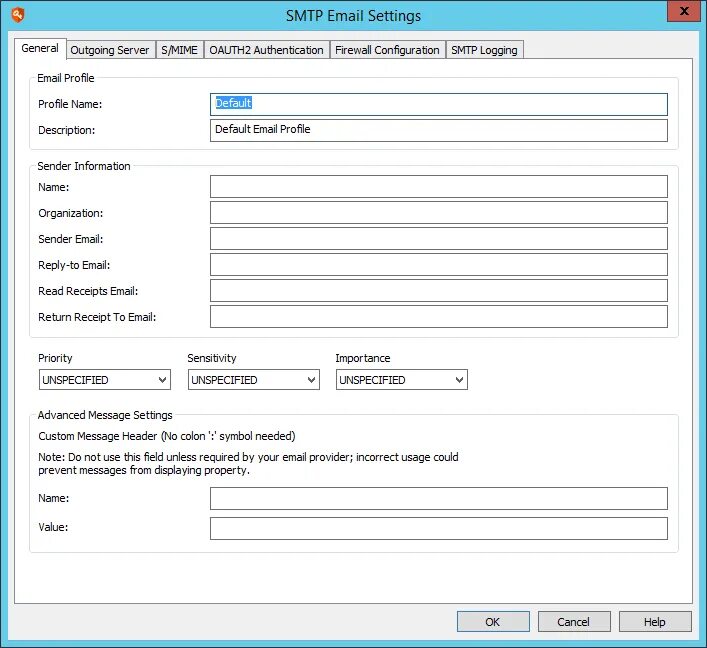Go to the SMTP Logging tab
Screen dimensions: 707x648
point(484,50)
